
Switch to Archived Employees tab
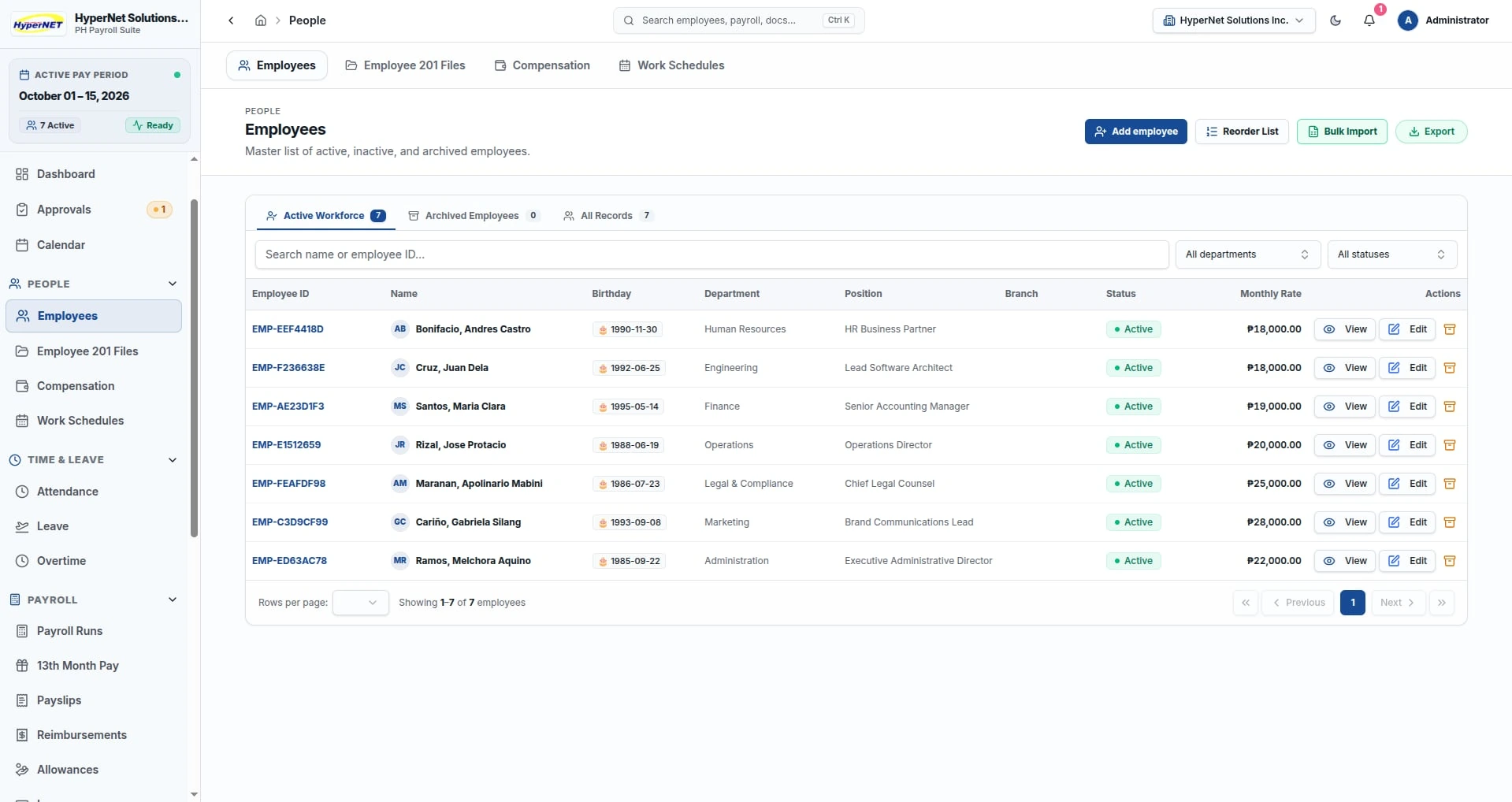tap(474, 216)
